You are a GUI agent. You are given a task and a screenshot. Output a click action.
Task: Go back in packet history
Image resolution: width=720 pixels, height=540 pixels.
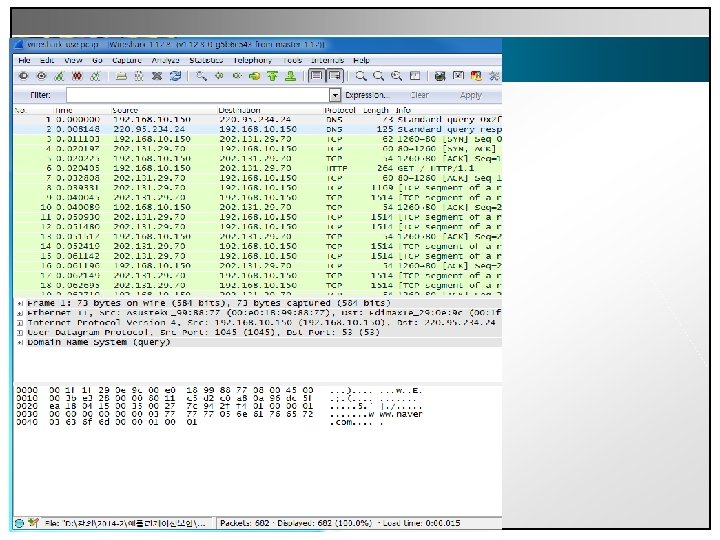[x=219, y=76]
